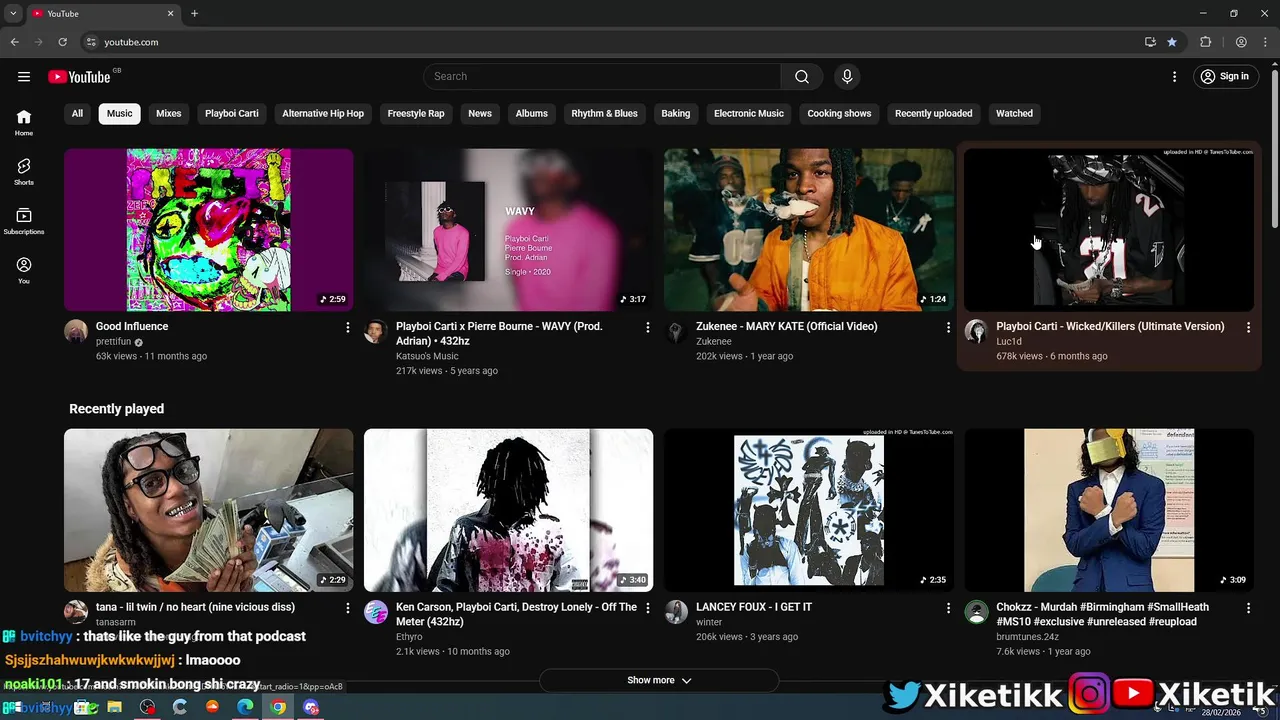Start voice search with the microphone icon
This screenshot has height=720, width=1280.
pyautogui.click(x=847, y=77)
